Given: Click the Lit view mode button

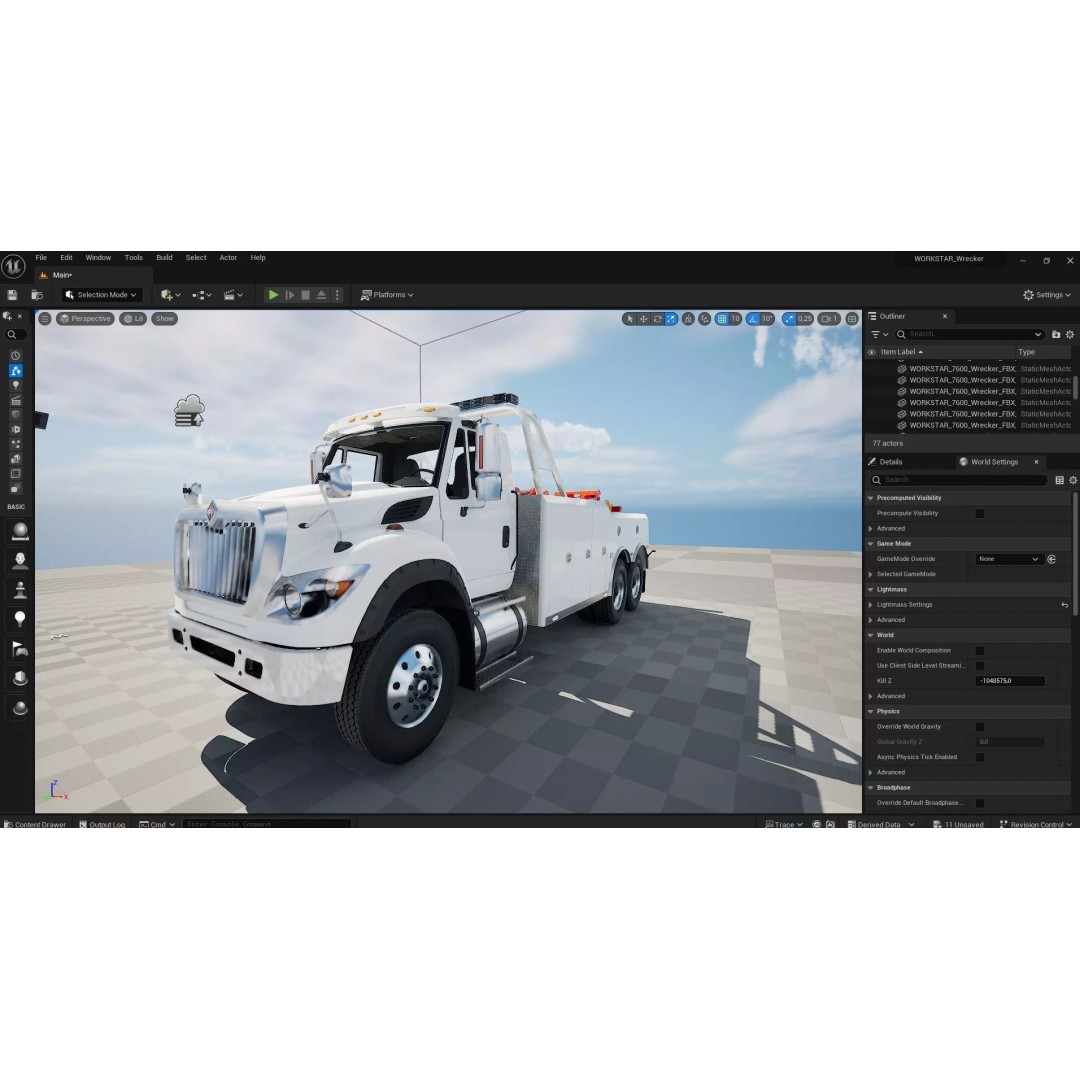Looking at the screenshot, I should [x=133, y=319].
